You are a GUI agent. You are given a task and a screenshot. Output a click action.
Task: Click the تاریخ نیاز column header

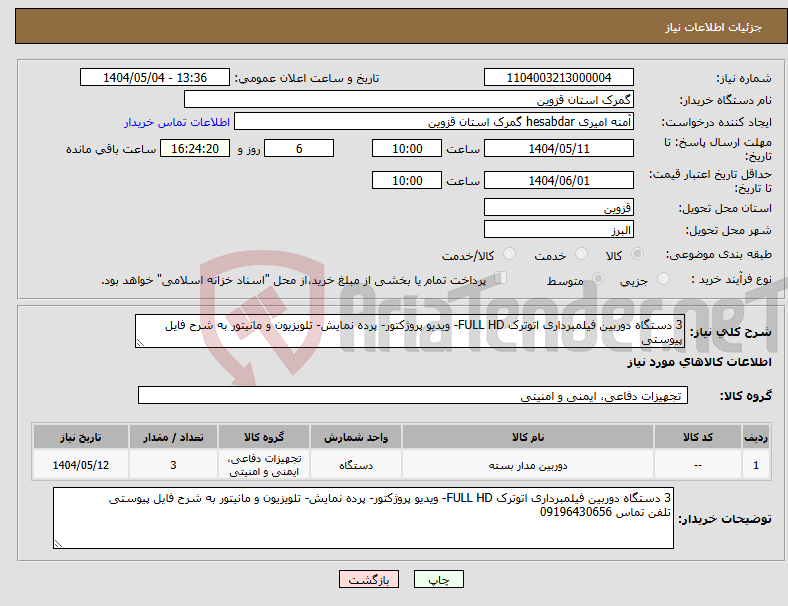point(80,437)
